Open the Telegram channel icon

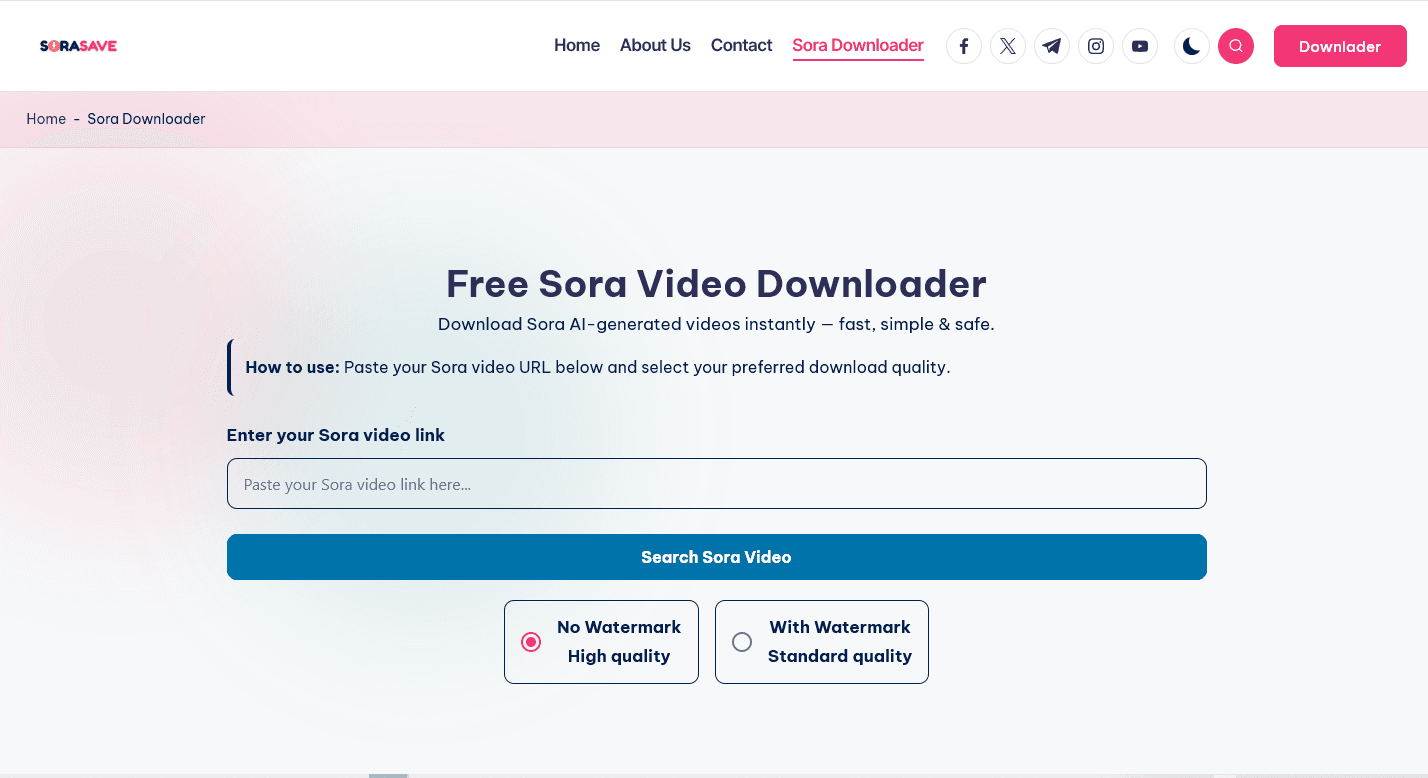pos(1051,45)
